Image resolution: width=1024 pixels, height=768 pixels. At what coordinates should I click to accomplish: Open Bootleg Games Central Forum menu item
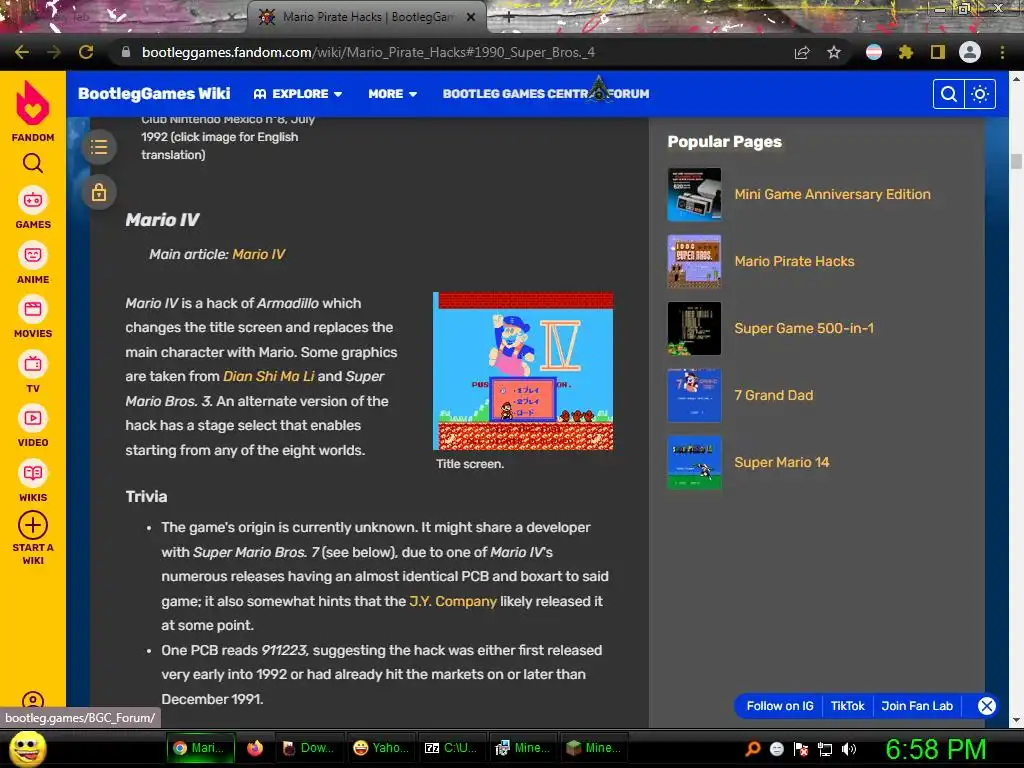[x=546, y=94]
